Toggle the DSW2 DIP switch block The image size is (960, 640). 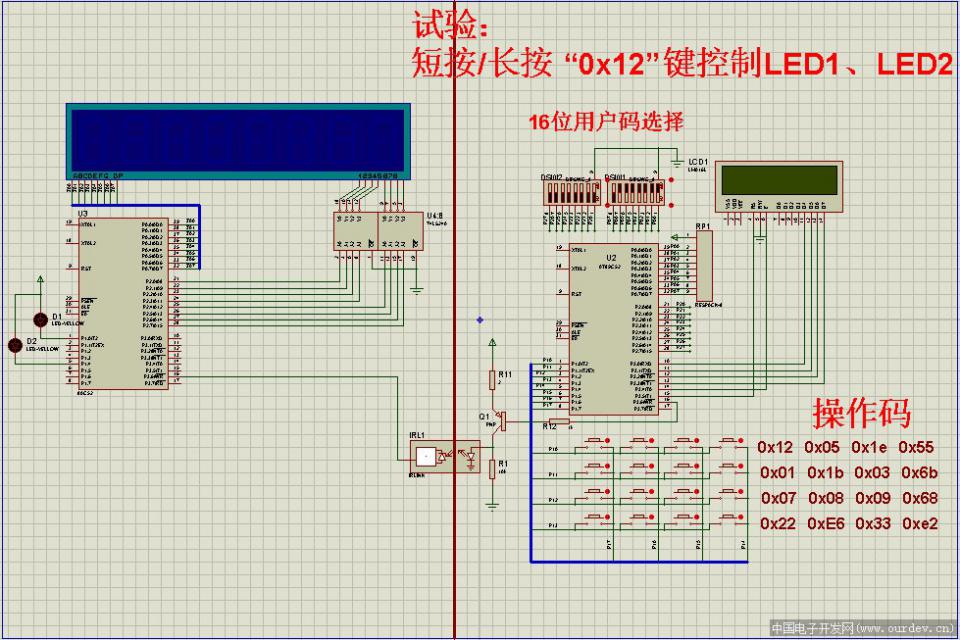point(565,191)
